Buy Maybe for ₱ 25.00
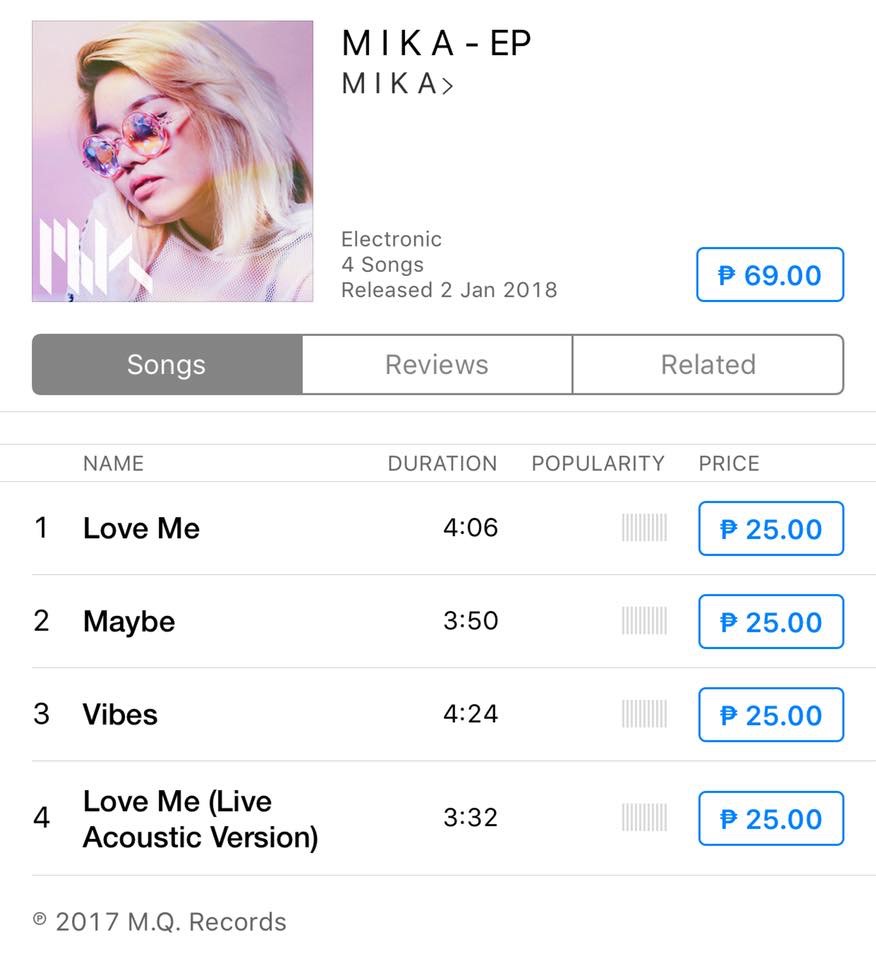This screenshot has height=960, width=876. (x=771, y=621)
